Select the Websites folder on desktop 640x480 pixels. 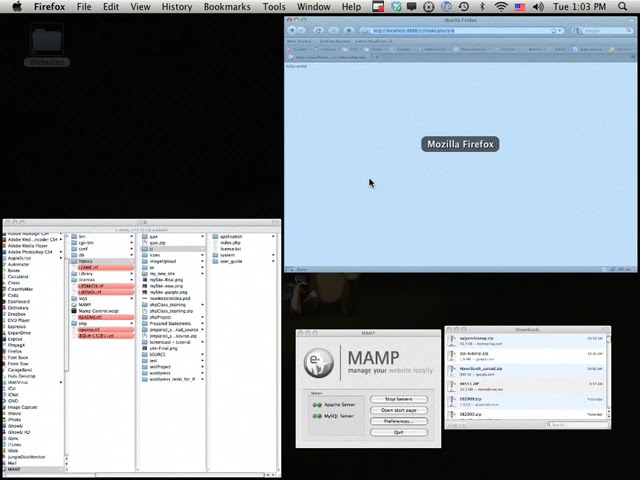(47, 45)
